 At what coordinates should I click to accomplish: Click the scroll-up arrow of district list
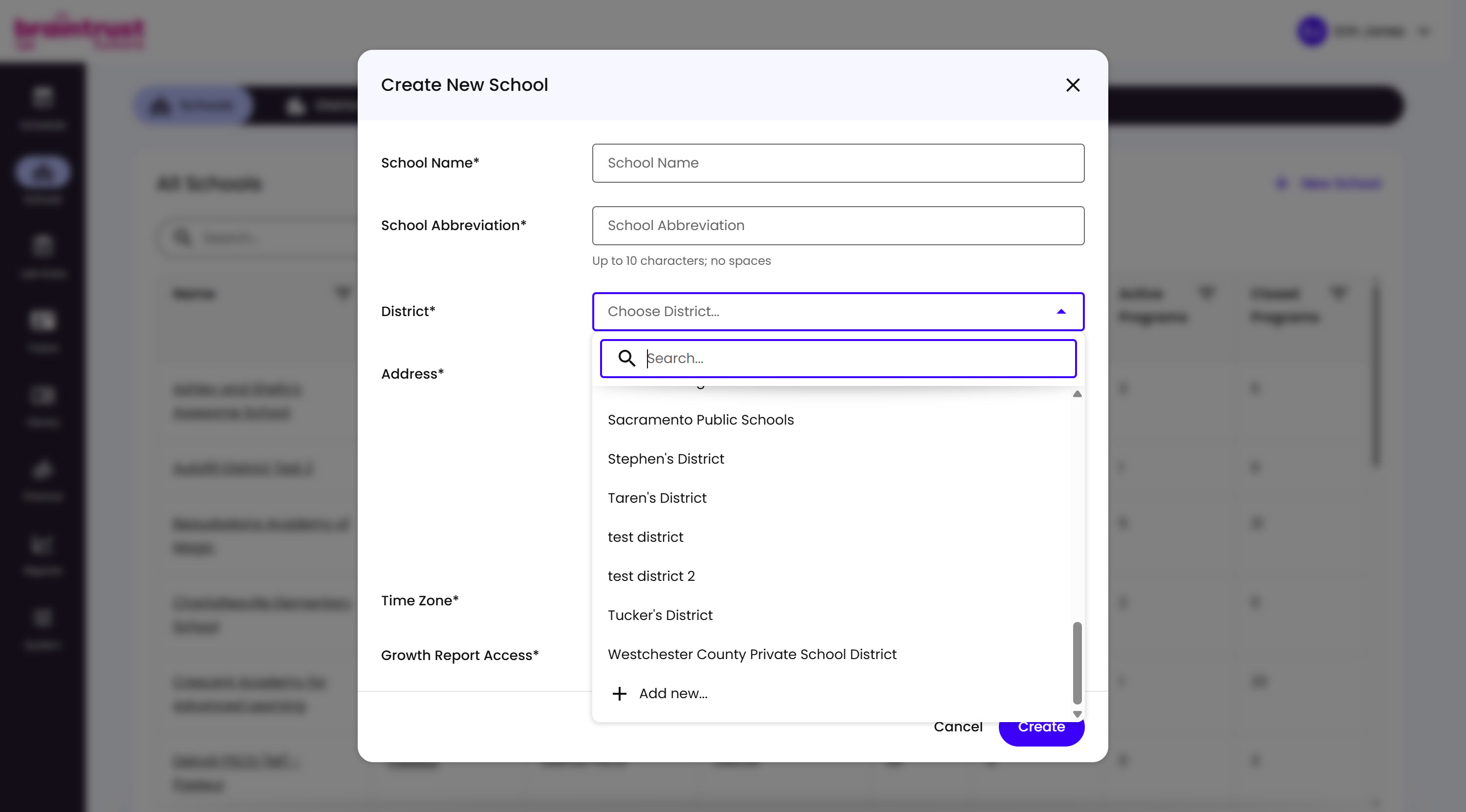tap(1077, 394)
